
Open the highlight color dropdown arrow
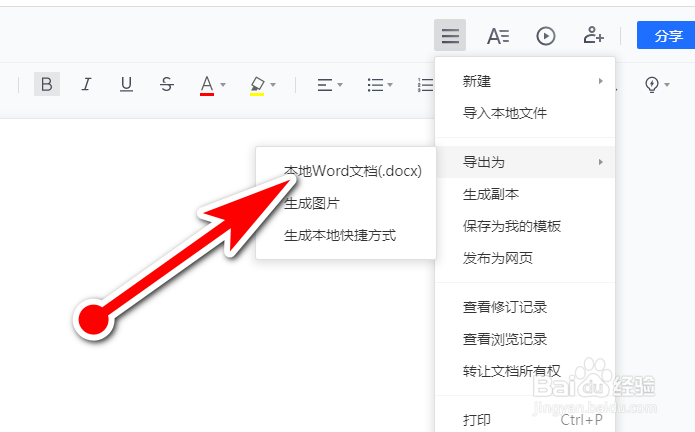(273, 85)
